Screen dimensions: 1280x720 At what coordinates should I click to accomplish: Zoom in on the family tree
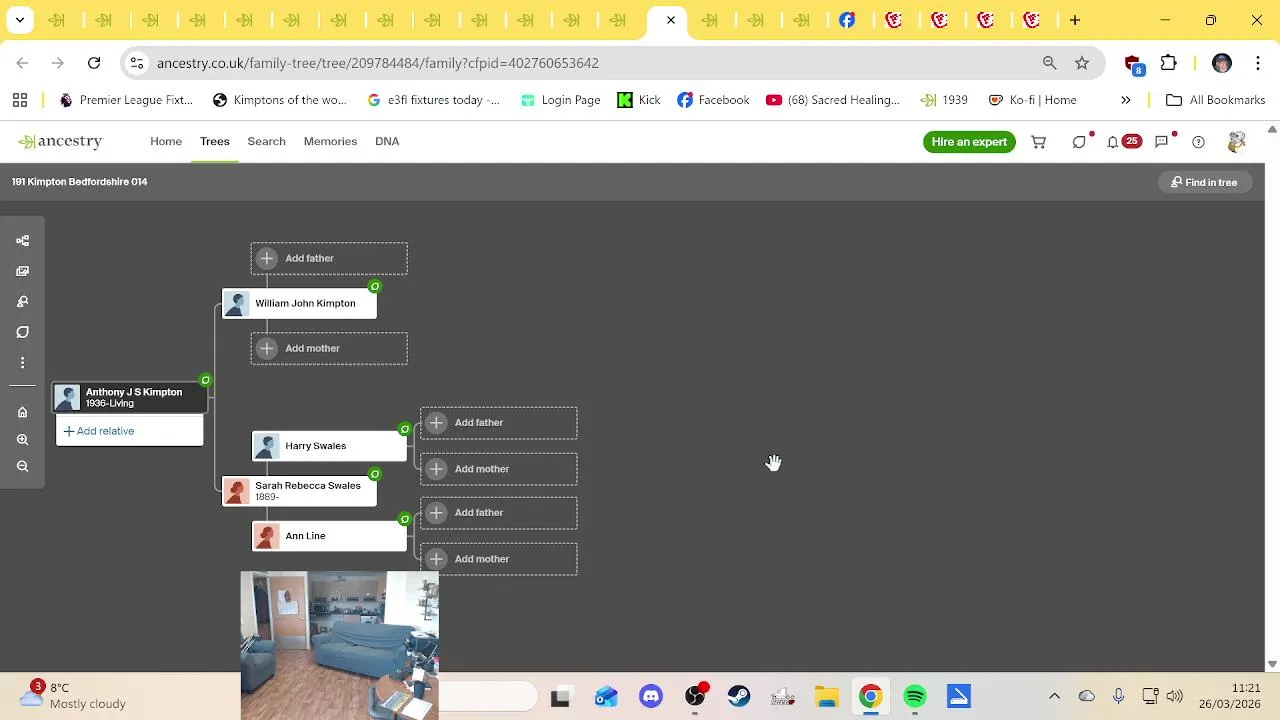point(22,440)
